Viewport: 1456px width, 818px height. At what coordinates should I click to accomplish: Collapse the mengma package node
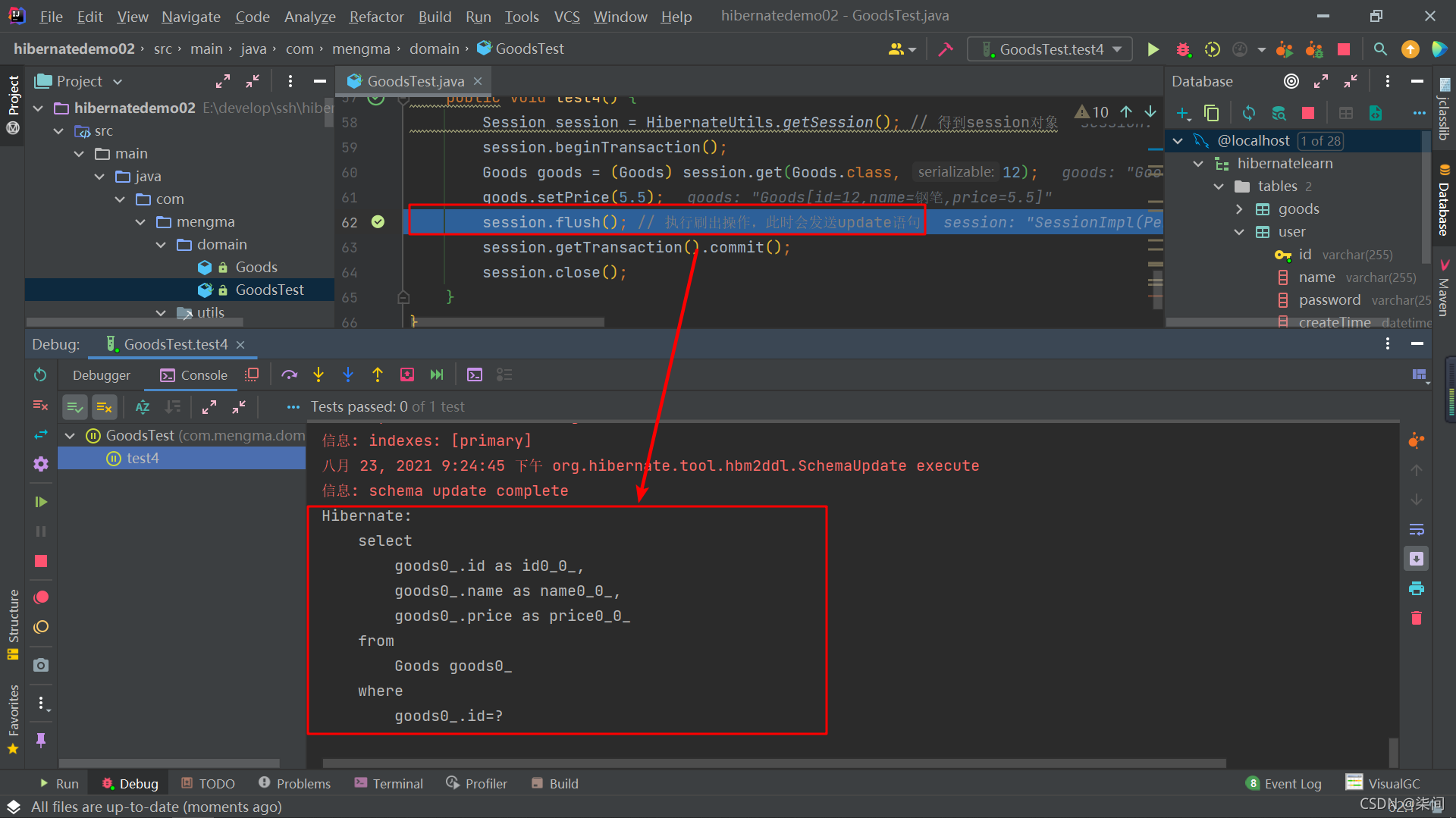point(141,222)
